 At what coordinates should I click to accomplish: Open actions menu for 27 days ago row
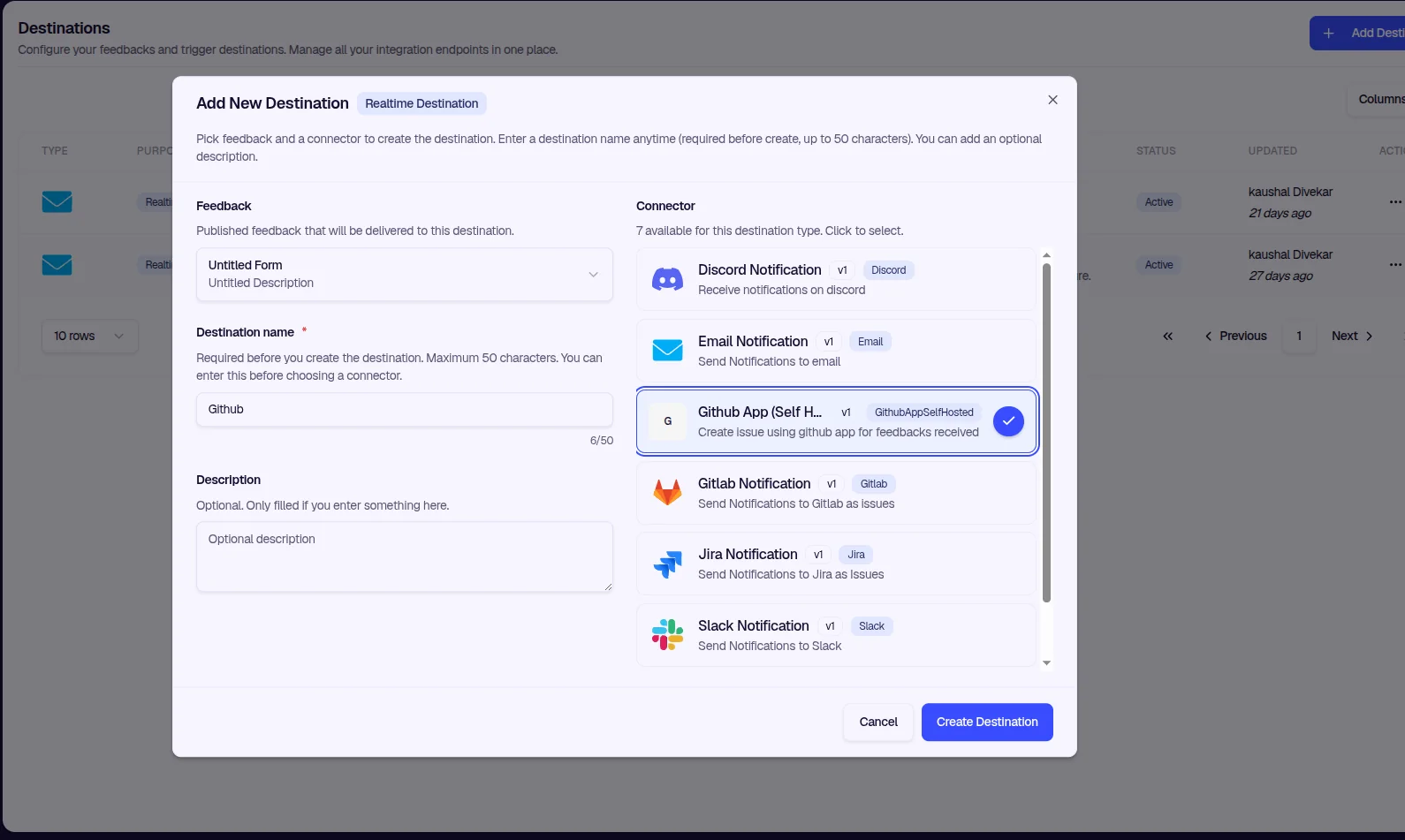1395,265
